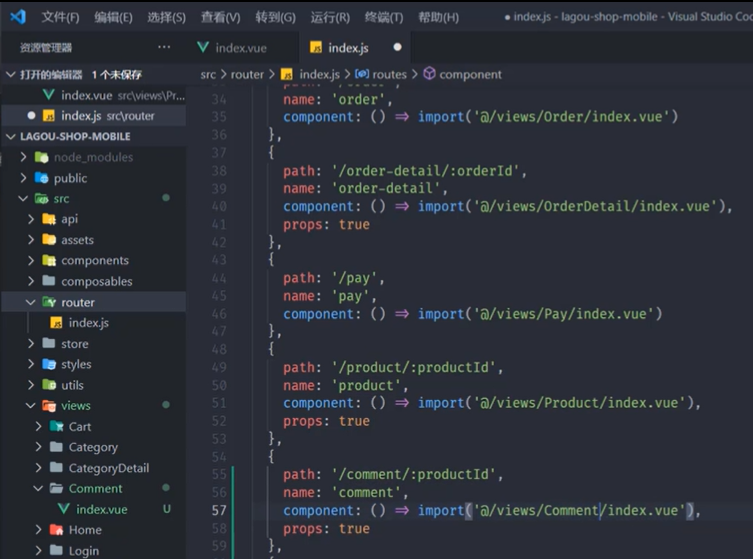Open the 查看(V) menu
The image size is (753, 559).
tap(220, 17)
